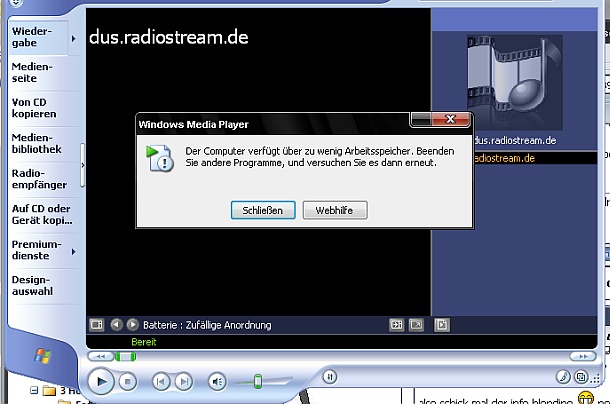Click the error file icon in dialog
This screenshot has width=610, height=404.
click(x=160, y=158)
